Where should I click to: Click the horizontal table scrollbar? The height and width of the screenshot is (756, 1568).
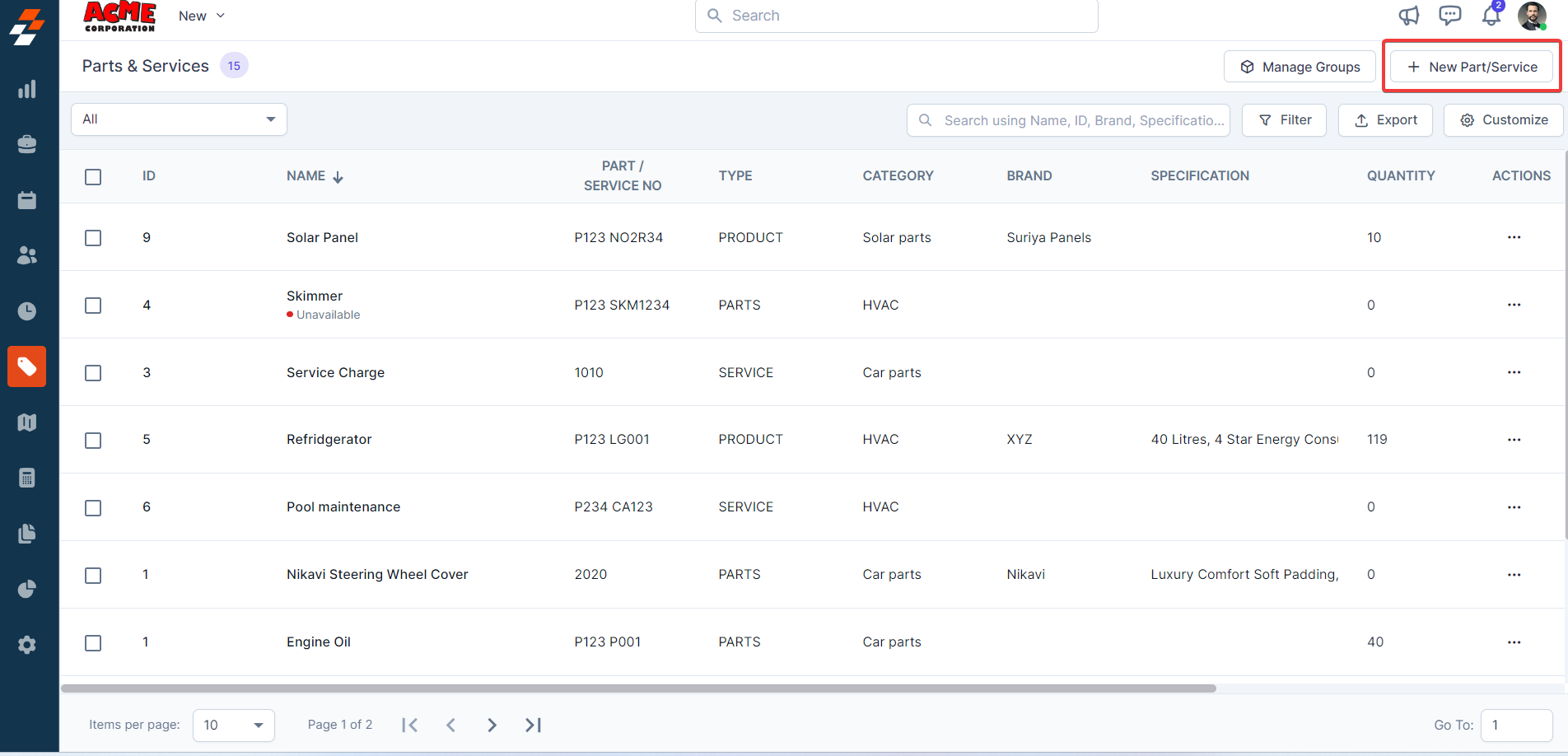[638, 688]
